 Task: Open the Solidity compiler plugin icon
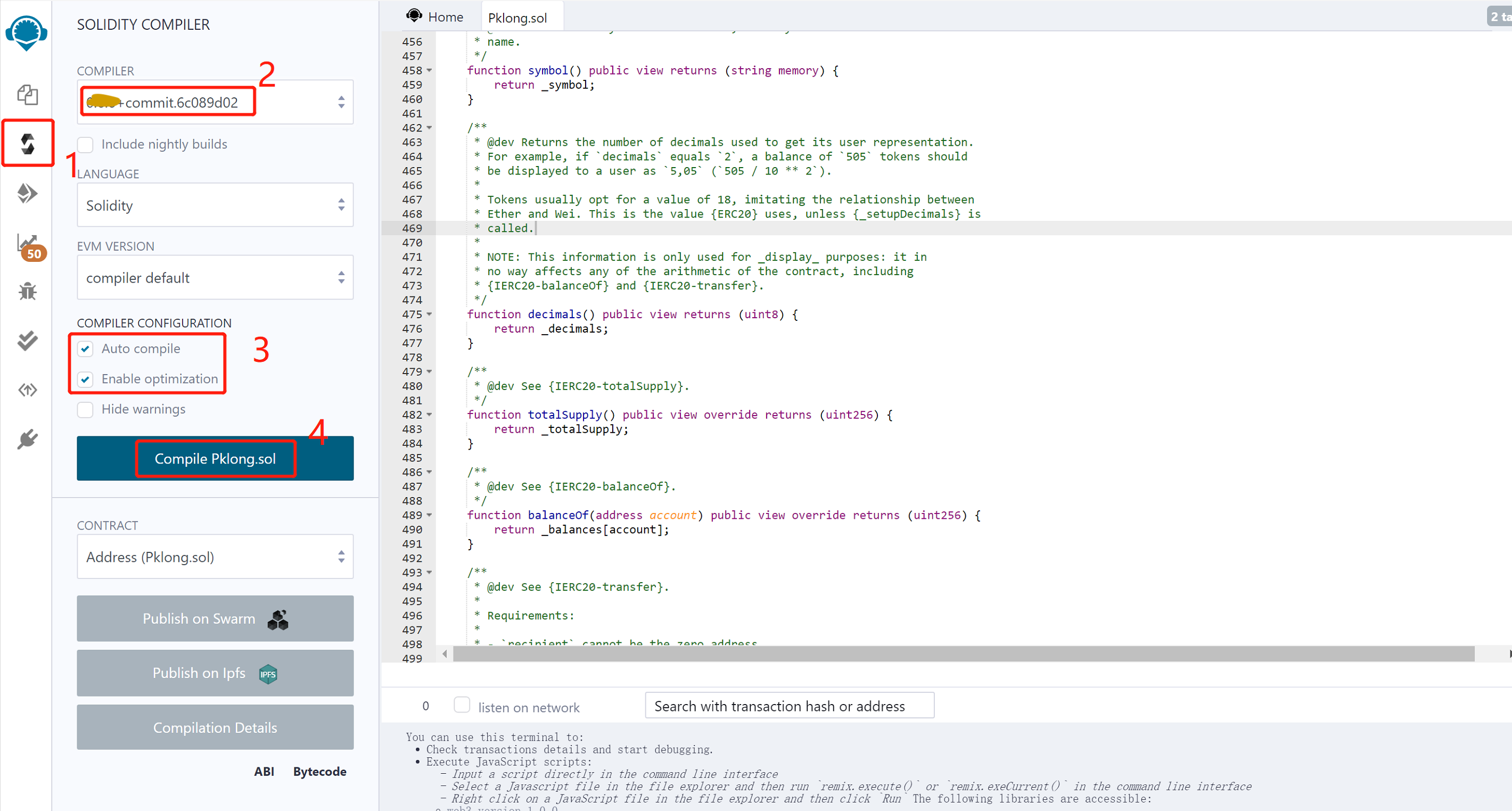(x=27, y=143)
